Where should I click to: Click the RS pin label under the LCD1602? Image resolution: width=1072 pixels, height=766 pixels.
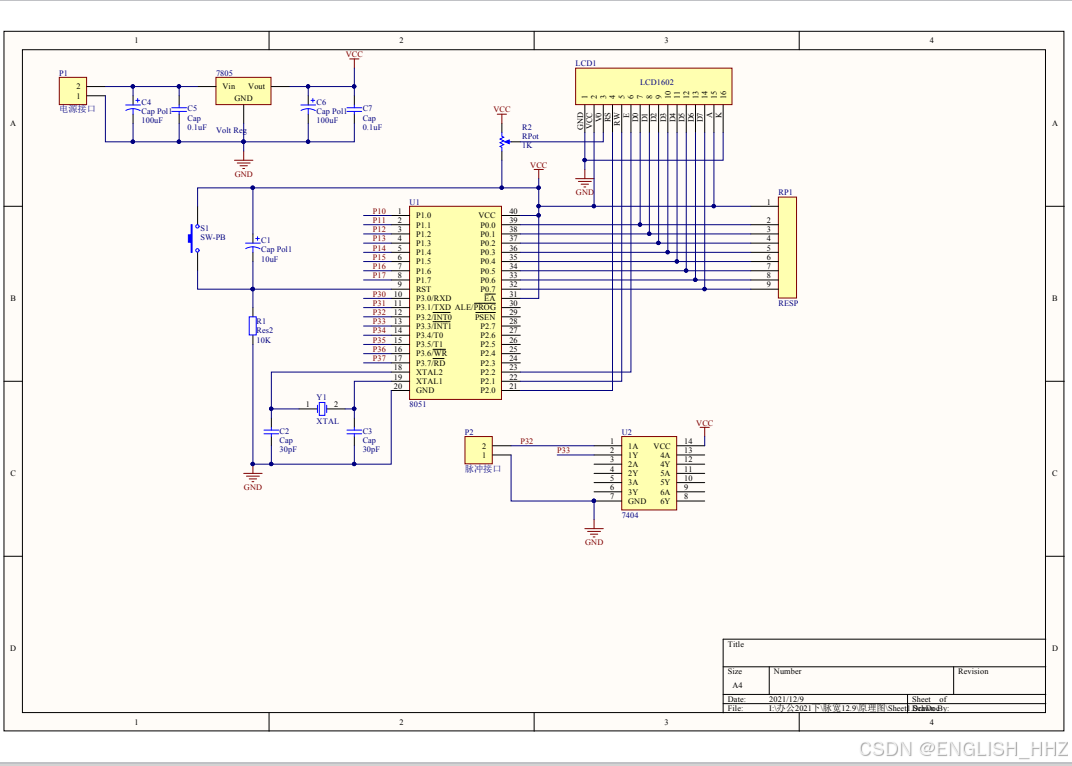608,119
